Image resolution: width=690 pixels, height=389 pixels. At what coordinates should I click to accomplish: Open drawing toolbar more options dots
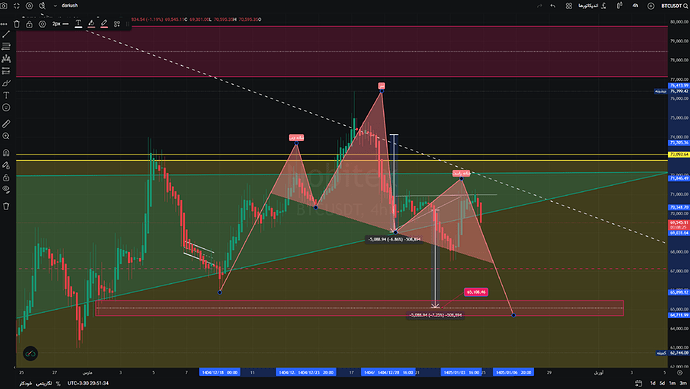pyautogui.click(x=4, y=24)
